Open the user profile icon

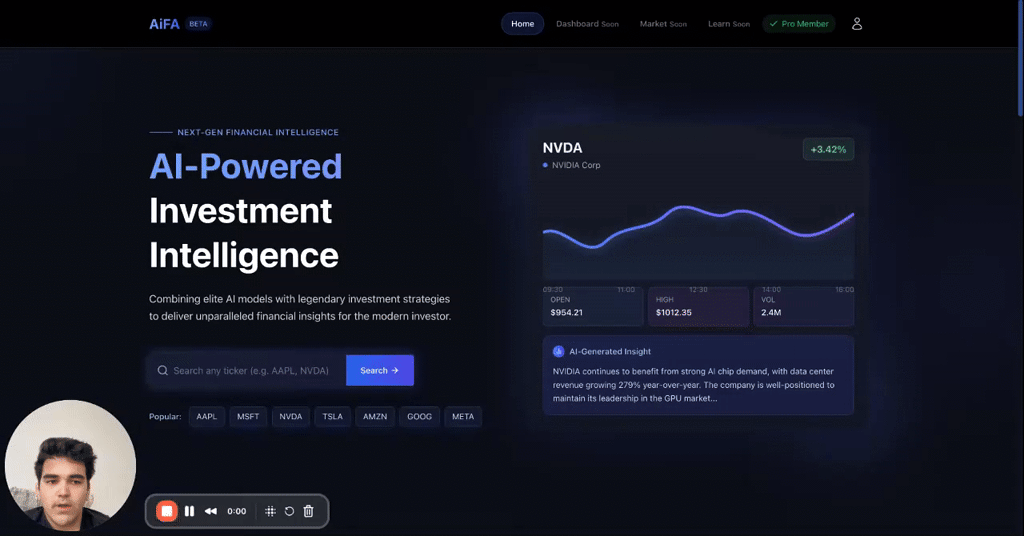[x=857, y=24]
